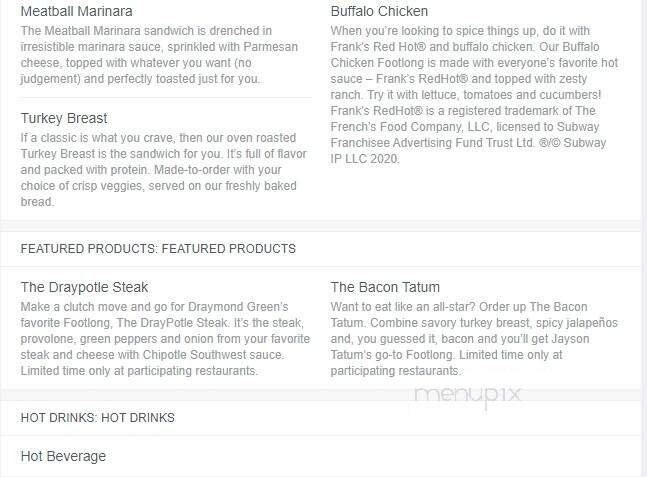
Task: Open The Draypotle Steak item
Action: pyautogui.click(x=84, y=287)
